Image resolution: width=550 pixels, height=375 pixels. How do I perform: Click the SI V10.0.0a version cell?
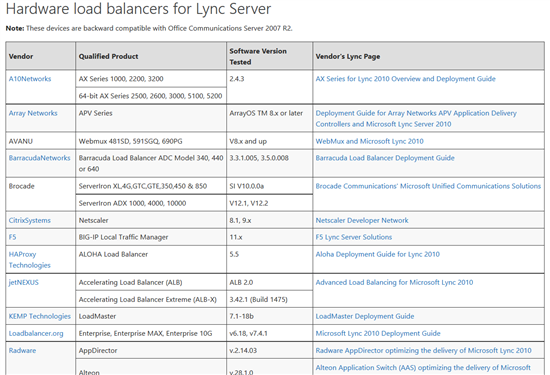pyautogui.click(x=269, y=186)
